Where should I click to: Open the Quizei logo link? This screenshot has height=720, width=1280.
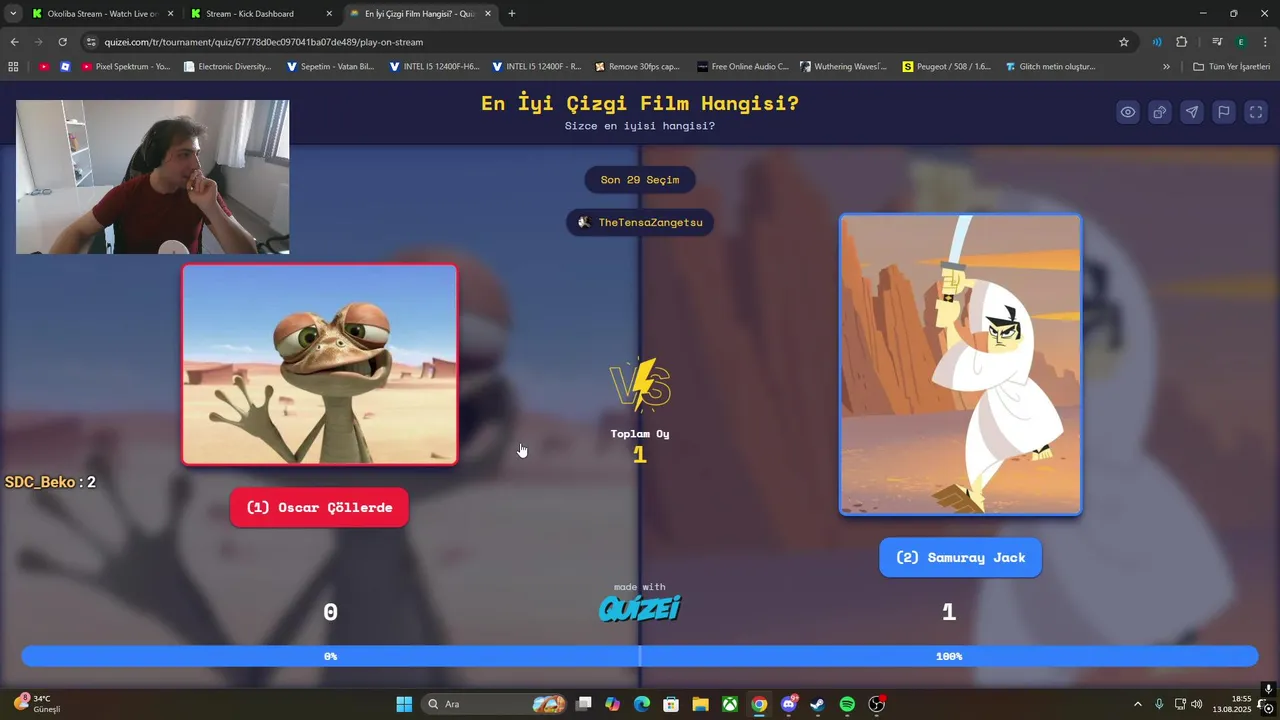(x=640, y=607)
